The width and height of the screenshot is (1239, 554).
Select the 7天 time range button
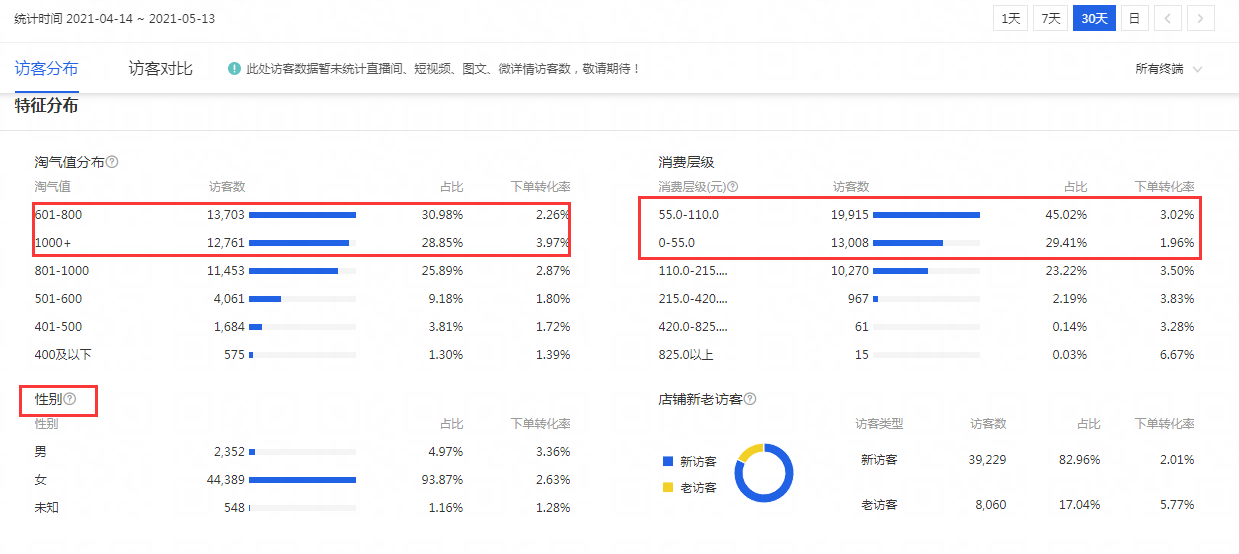[1050, 18]
